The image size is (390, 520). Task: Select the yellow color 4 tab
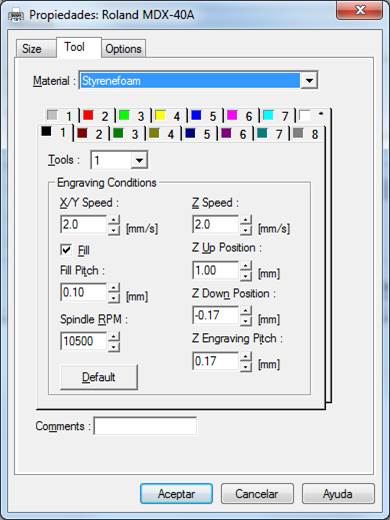(169, 116)
